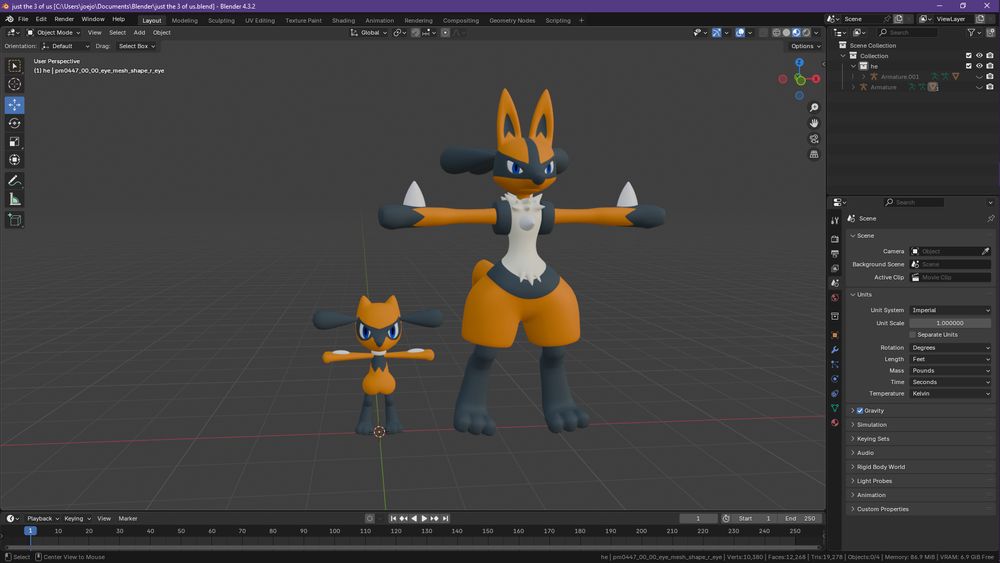Open the Modifiers wrench tab in Properties
1000x563 pixels.
tap(835, 349)
